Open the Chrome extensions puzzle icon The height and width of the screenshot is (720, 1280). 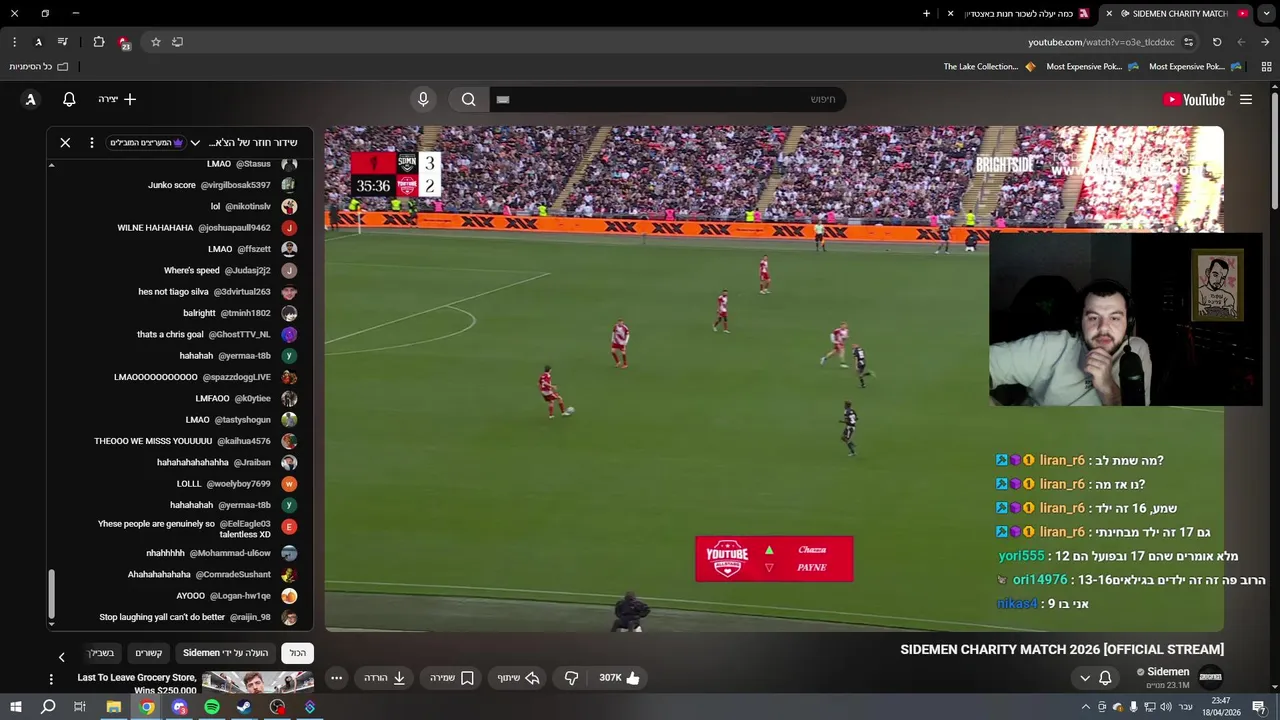98,42
